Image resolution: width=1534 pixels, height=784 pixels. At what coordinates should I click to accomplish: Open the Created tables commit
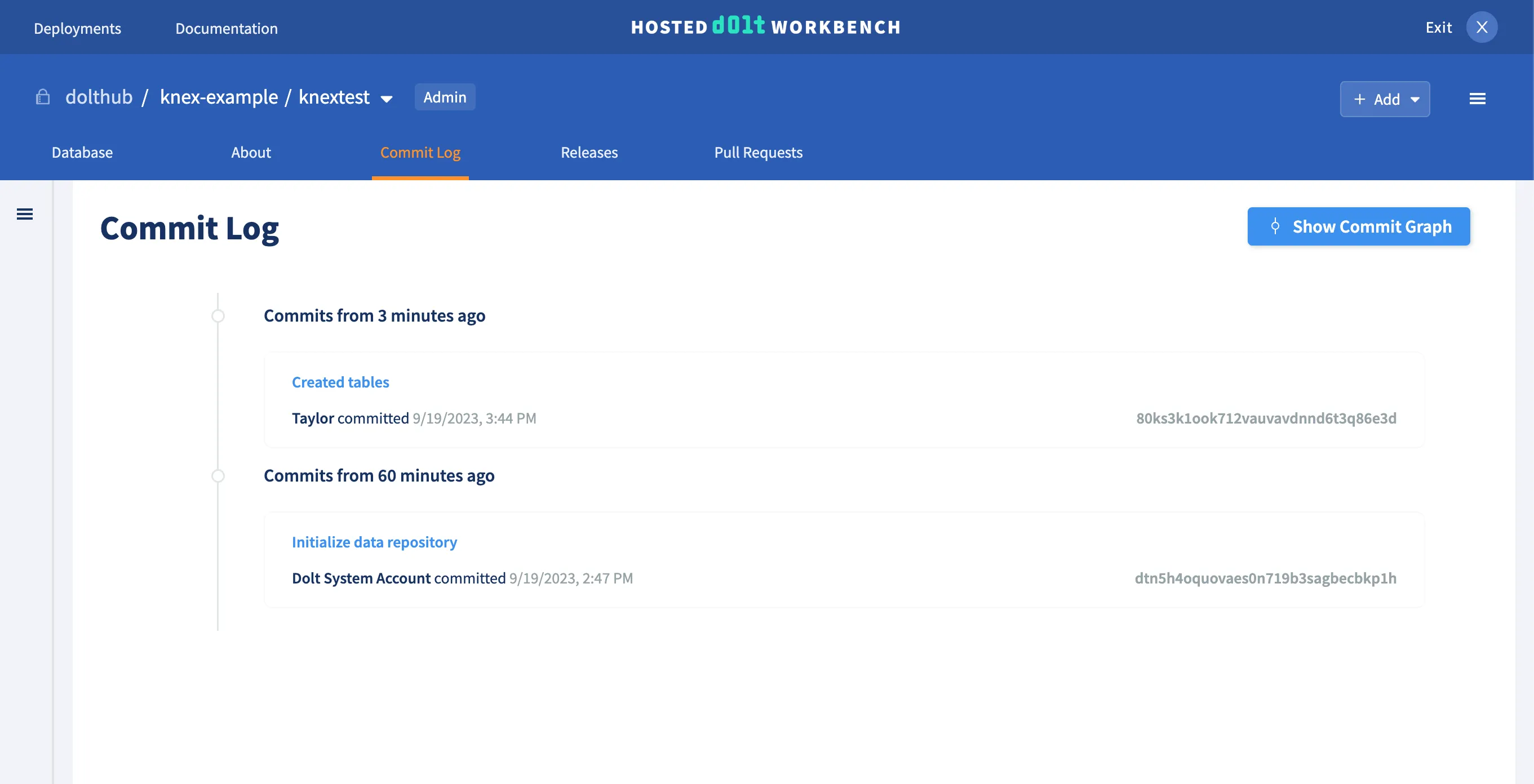[x=339, y=382]
